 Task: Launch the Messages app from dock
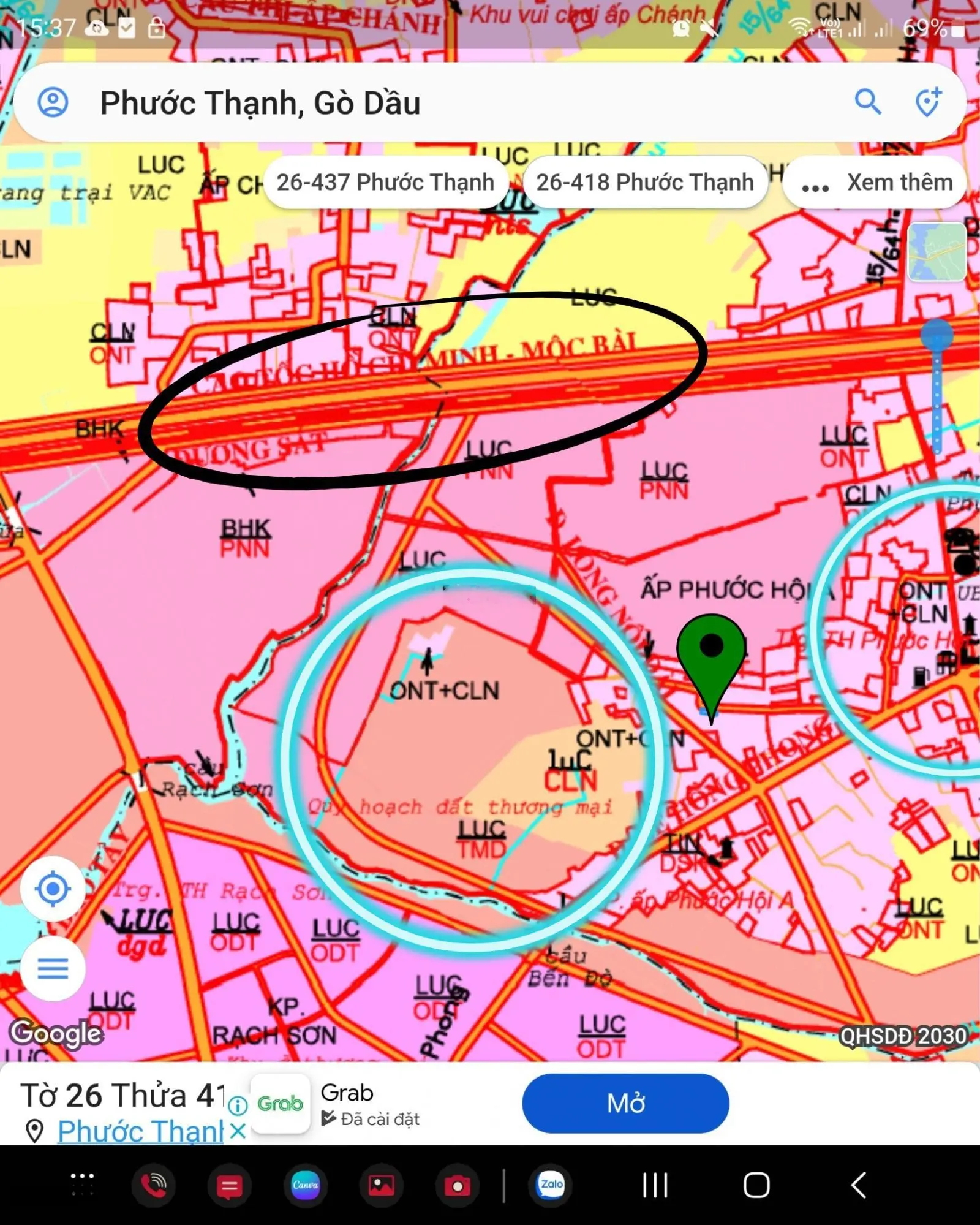[229, 1186]
